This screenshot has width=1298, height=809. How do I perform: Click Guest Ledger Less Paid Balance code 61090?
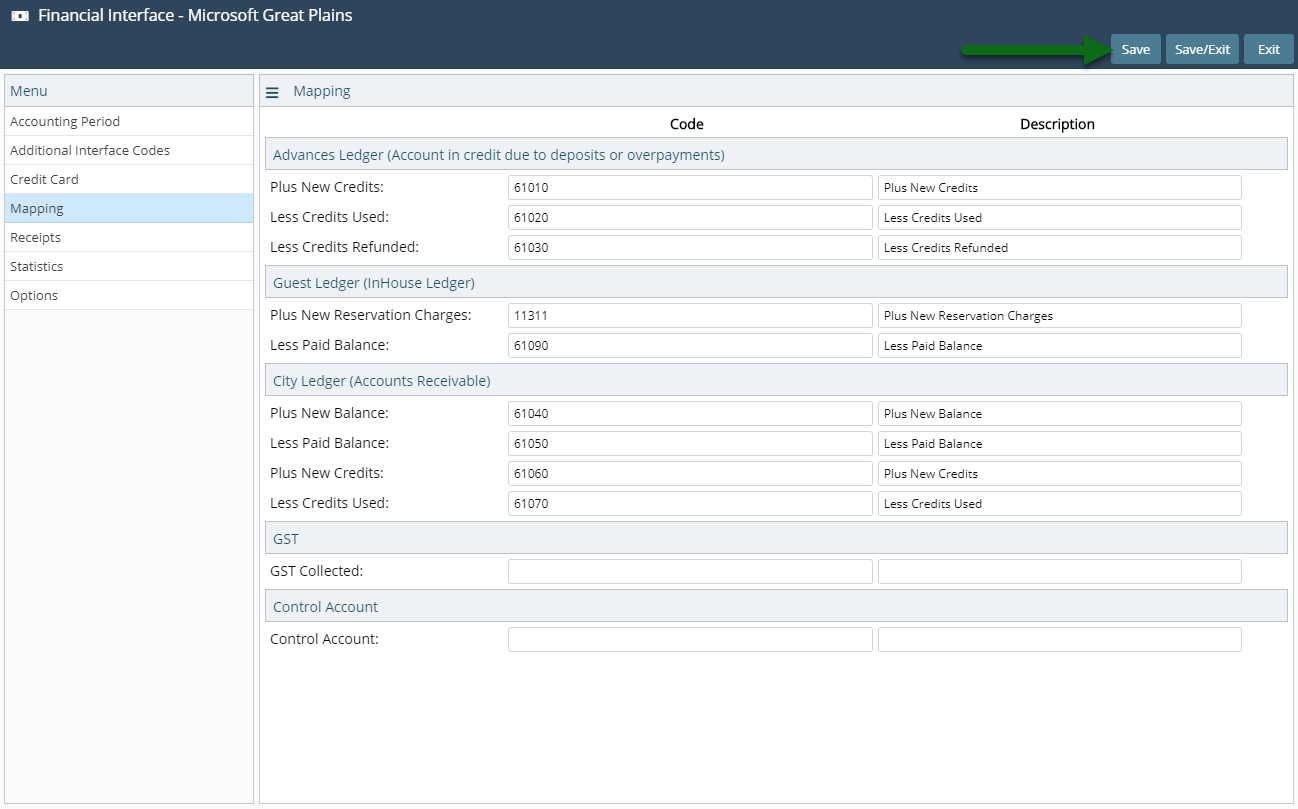coord(690,345)
